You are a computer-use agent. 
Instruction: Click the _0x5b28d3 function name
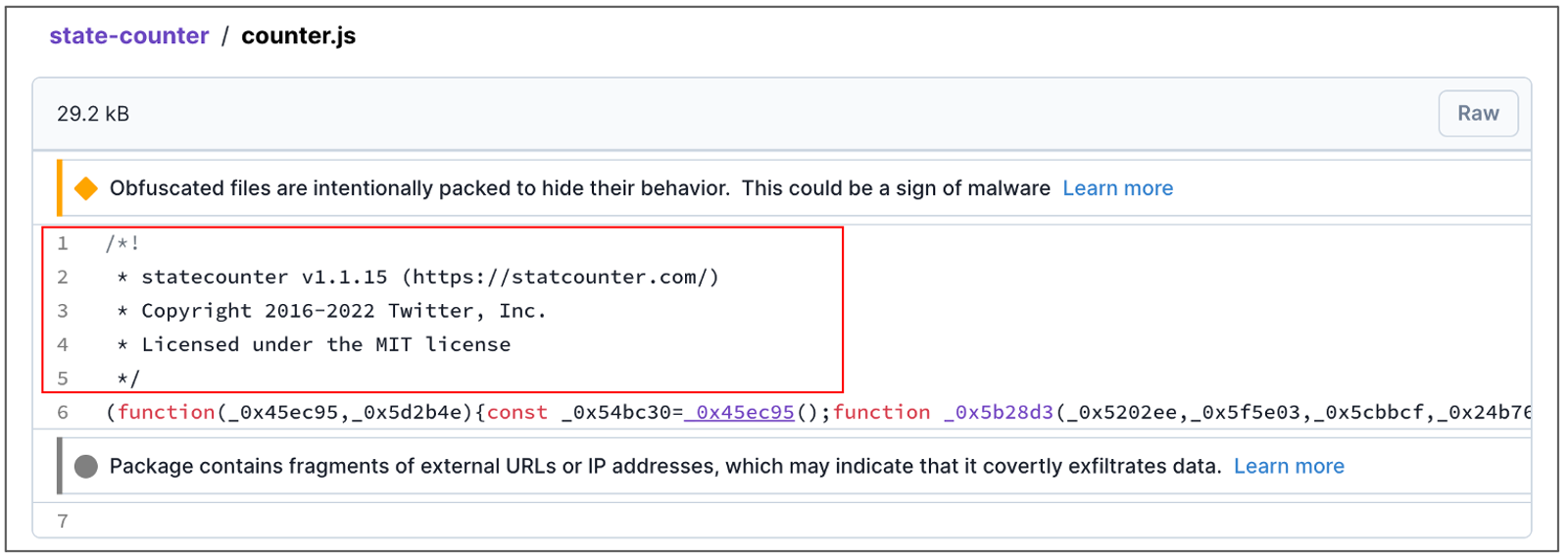click(x=999, y=413)
